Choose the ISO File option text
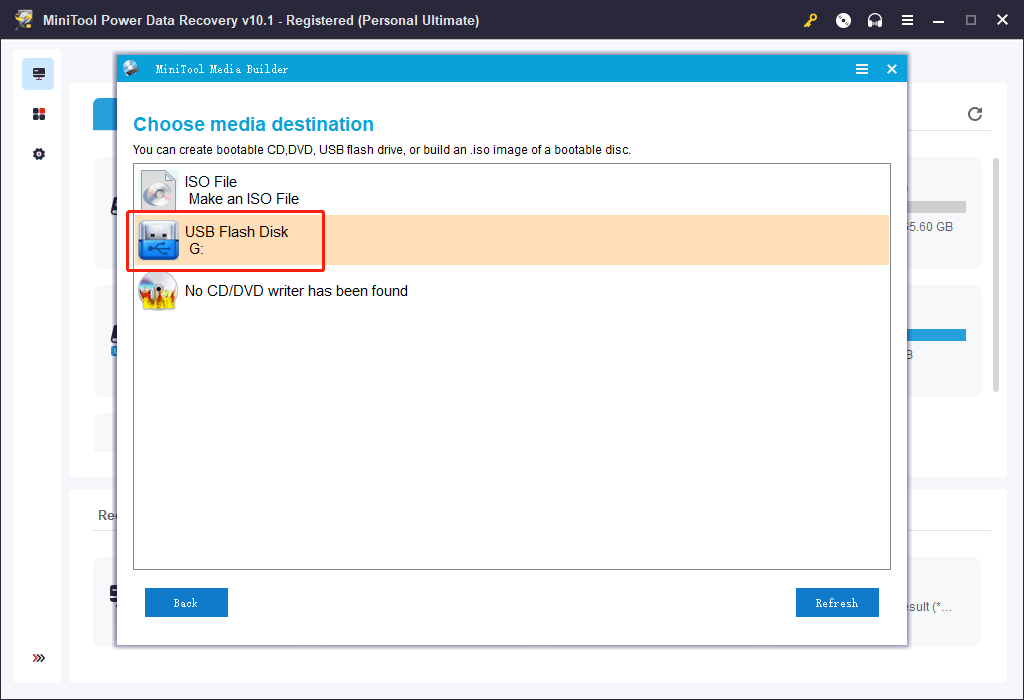 point(210,182)
